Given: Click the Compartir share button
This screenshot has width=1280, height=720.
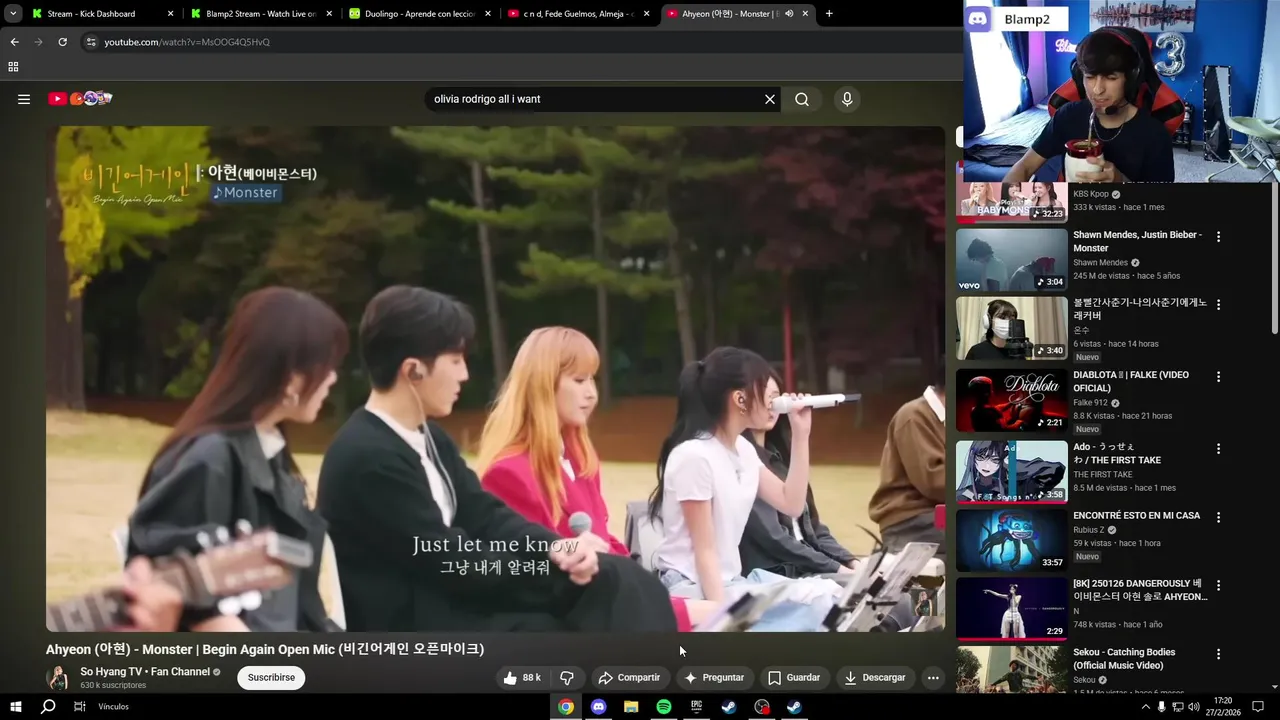Looking at the screenshot, I should click(629, 677).
